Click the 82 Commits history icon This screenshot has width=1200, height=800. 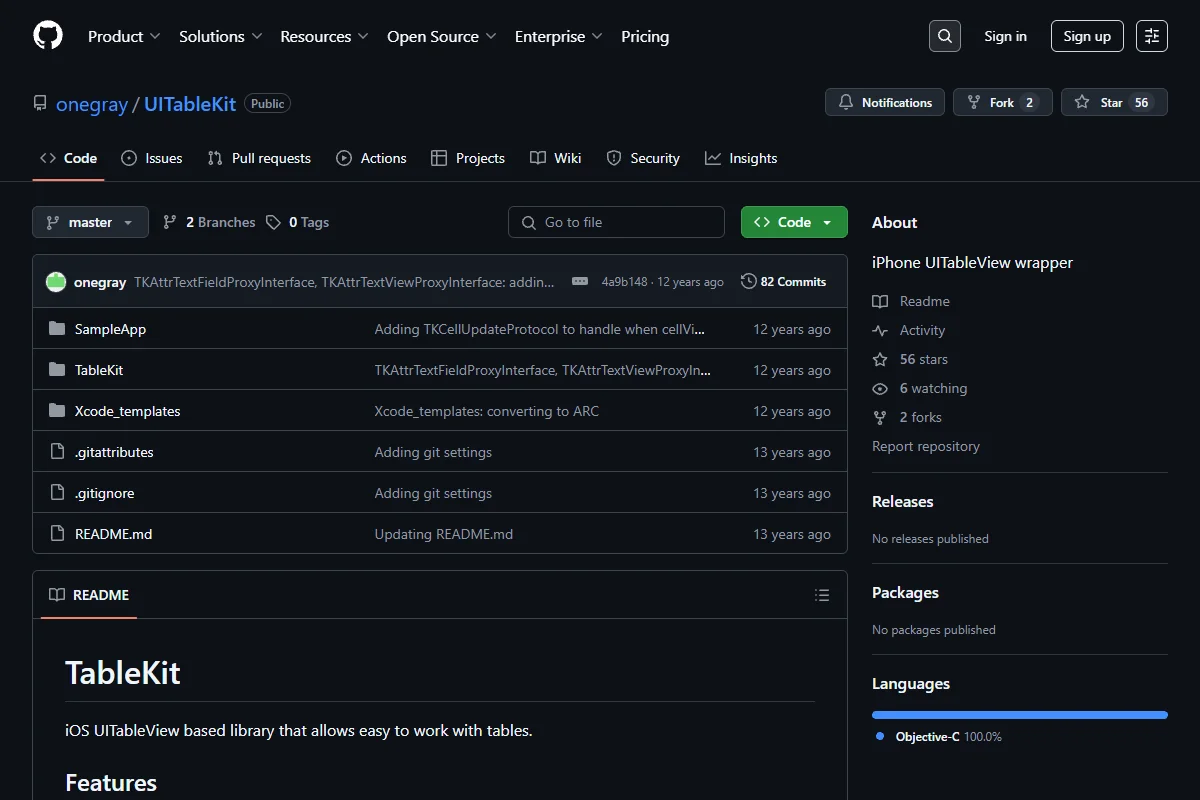coord(748,282)
